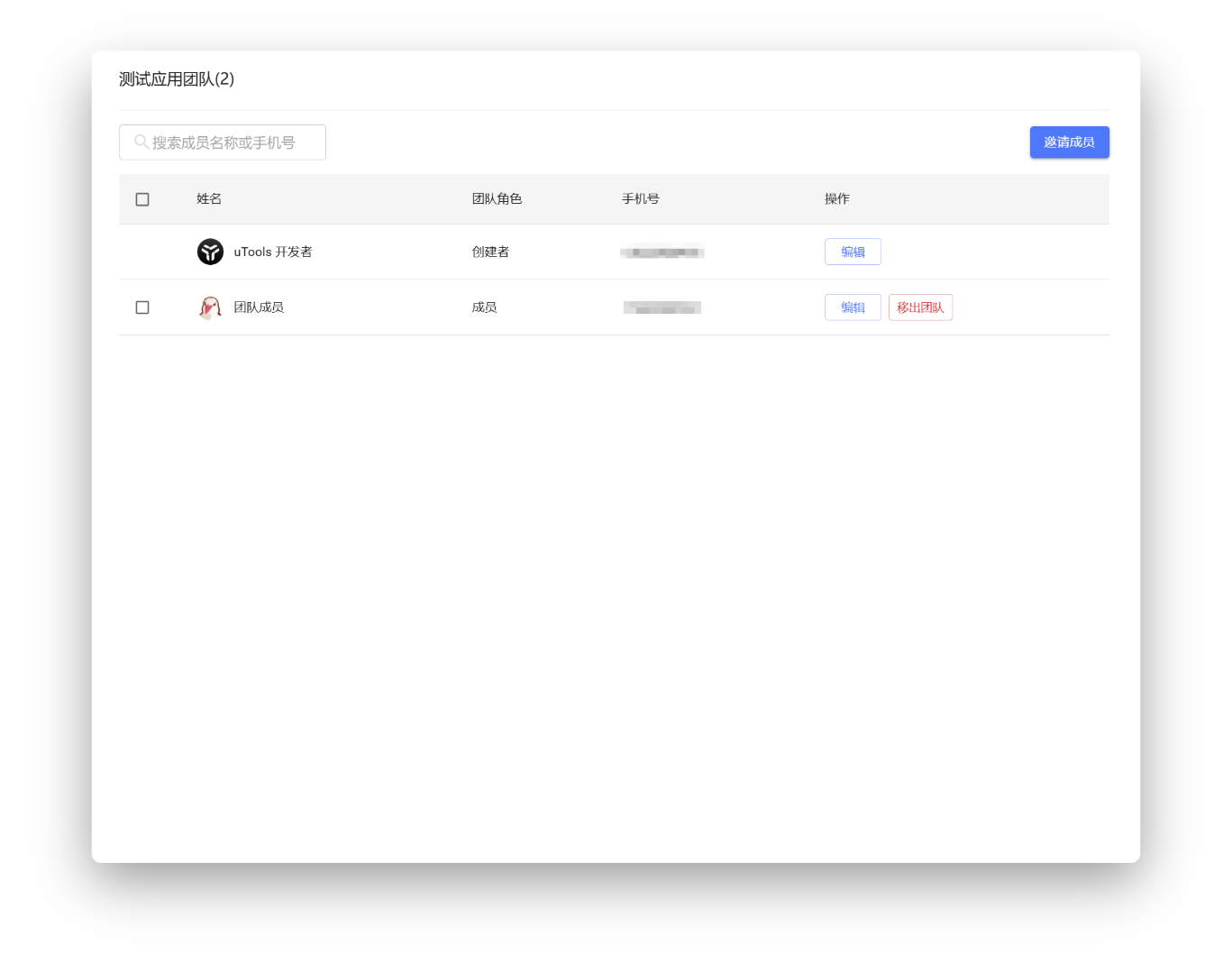Edit the uTools 开发者 member

852,252
